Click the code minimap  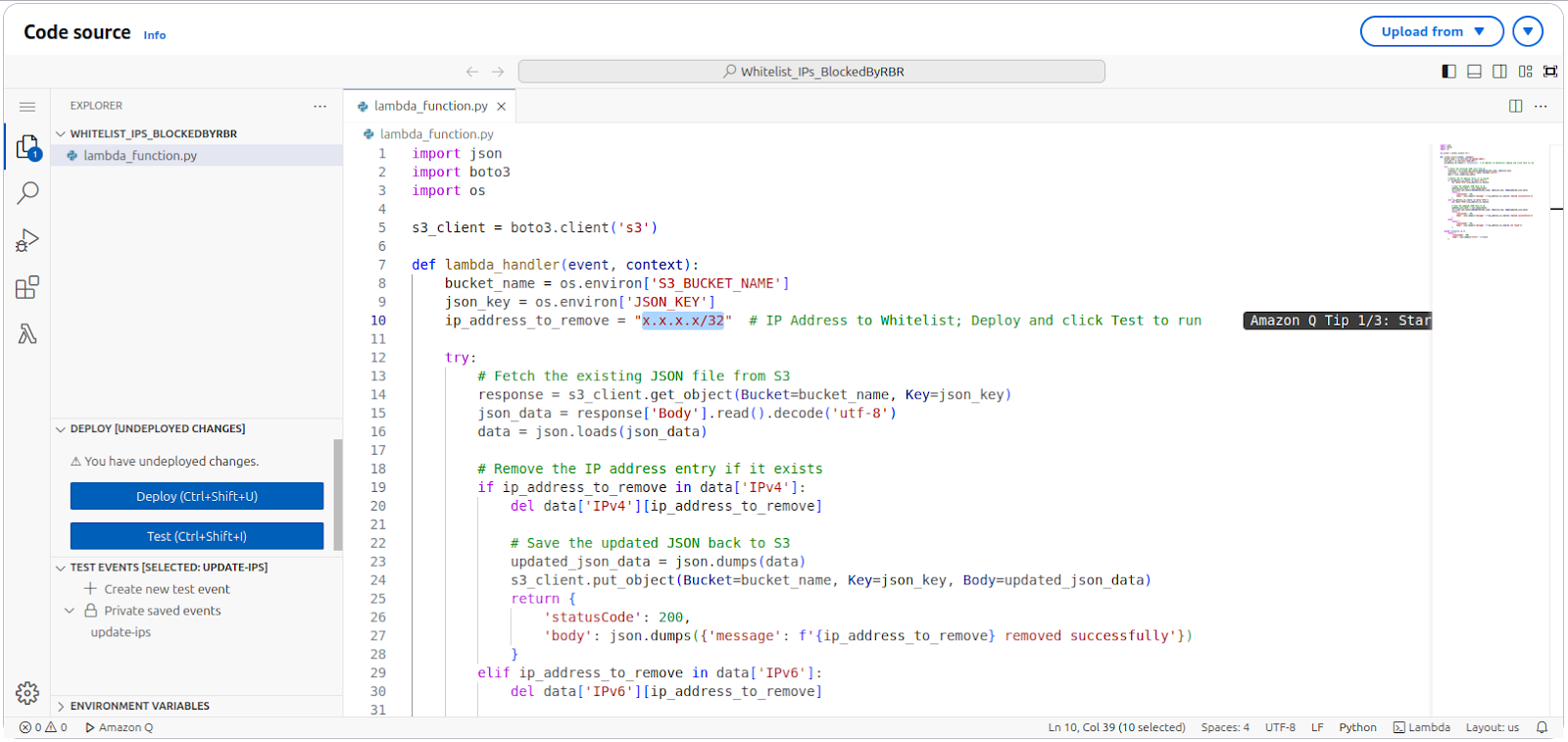tap(1490, 191)
